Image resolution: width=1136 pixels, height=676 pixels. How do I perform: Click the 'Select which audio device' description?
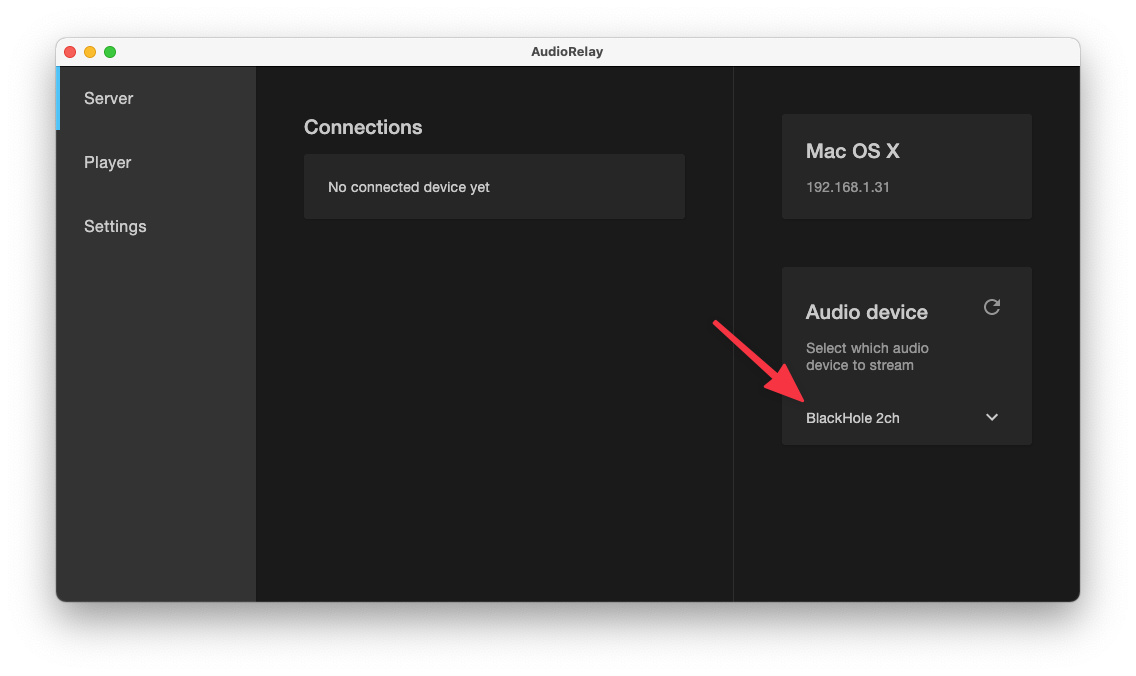point(867,356)
